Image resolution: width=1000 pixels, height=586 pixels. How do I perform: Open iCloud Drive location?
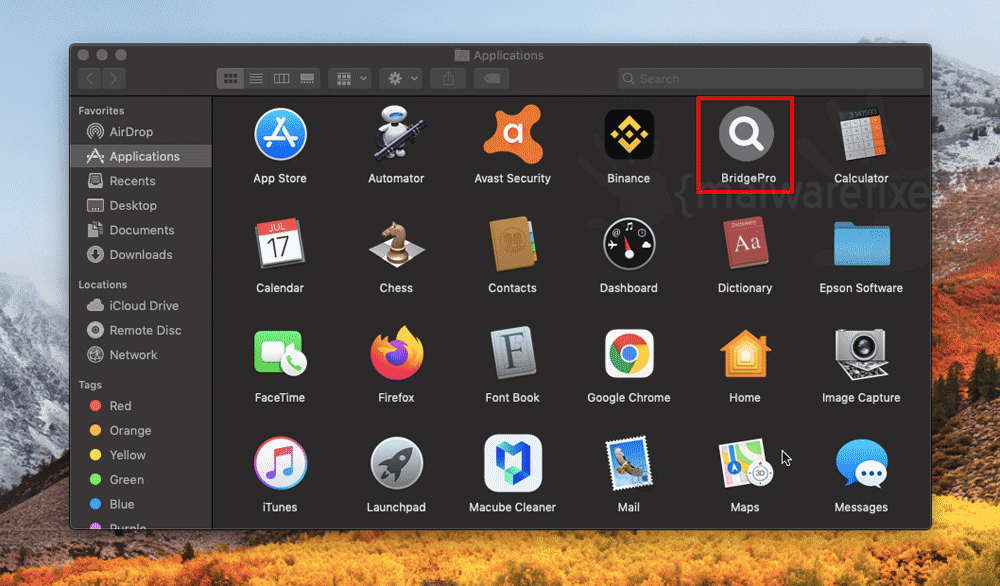(140, 305)
